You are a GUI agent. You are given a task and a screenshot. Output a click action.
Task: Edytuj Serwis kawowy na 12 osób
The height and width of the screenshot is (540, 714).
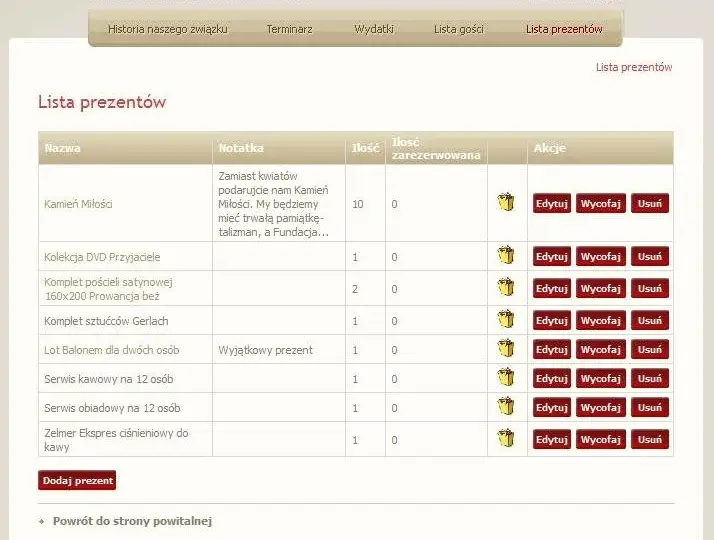pyautogui.click(x=551, y=379)
